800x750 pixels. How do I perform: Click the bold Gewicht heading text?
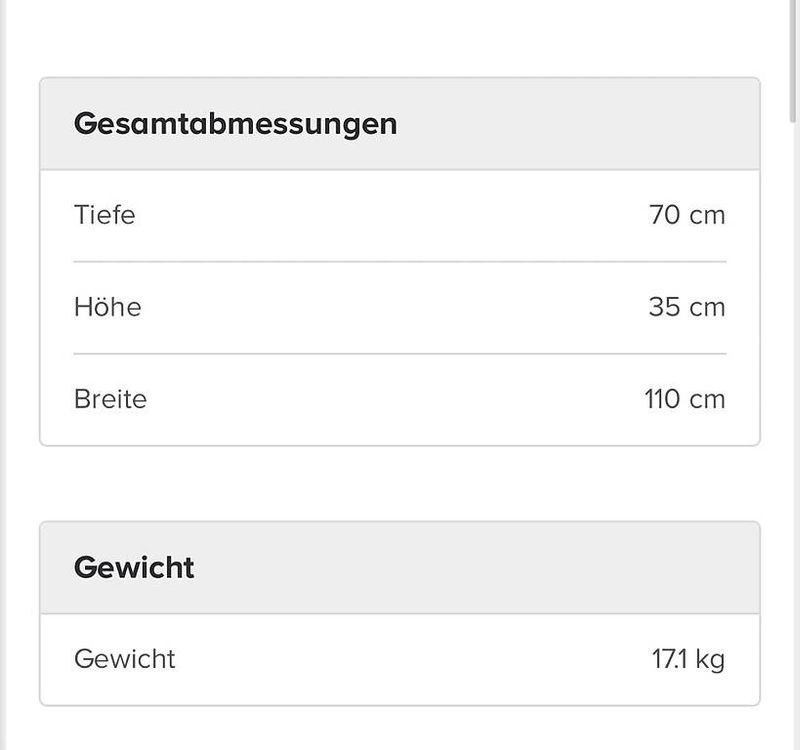[x=134, y=567]
